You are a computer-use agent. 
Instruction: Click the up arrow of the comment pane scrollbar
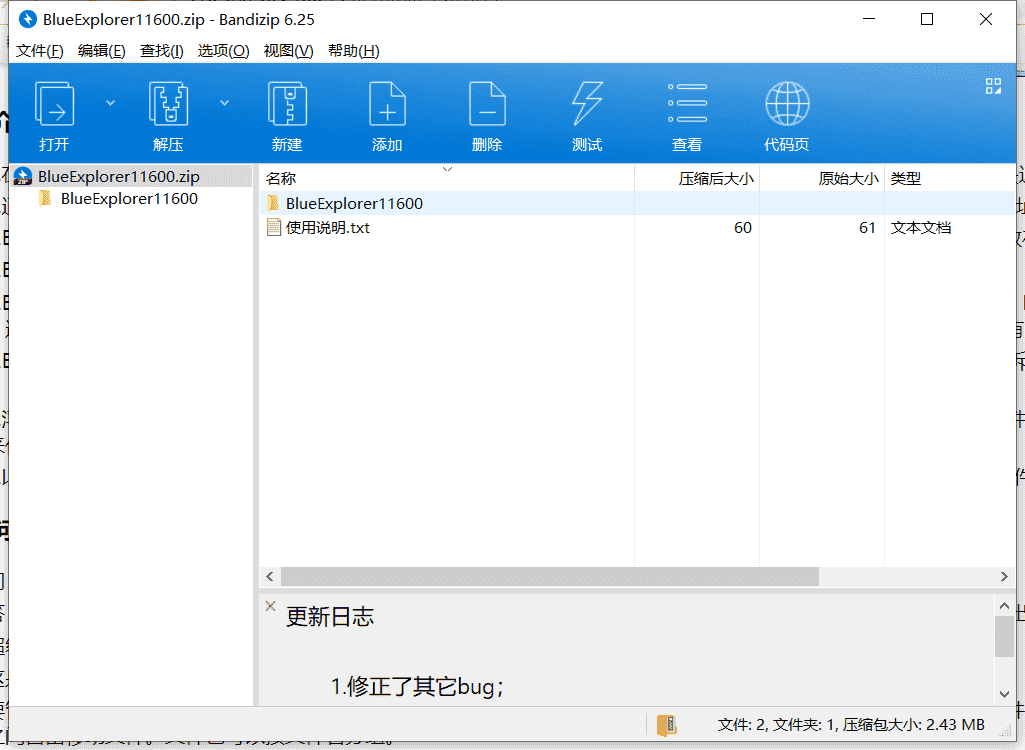(1004, 606)
